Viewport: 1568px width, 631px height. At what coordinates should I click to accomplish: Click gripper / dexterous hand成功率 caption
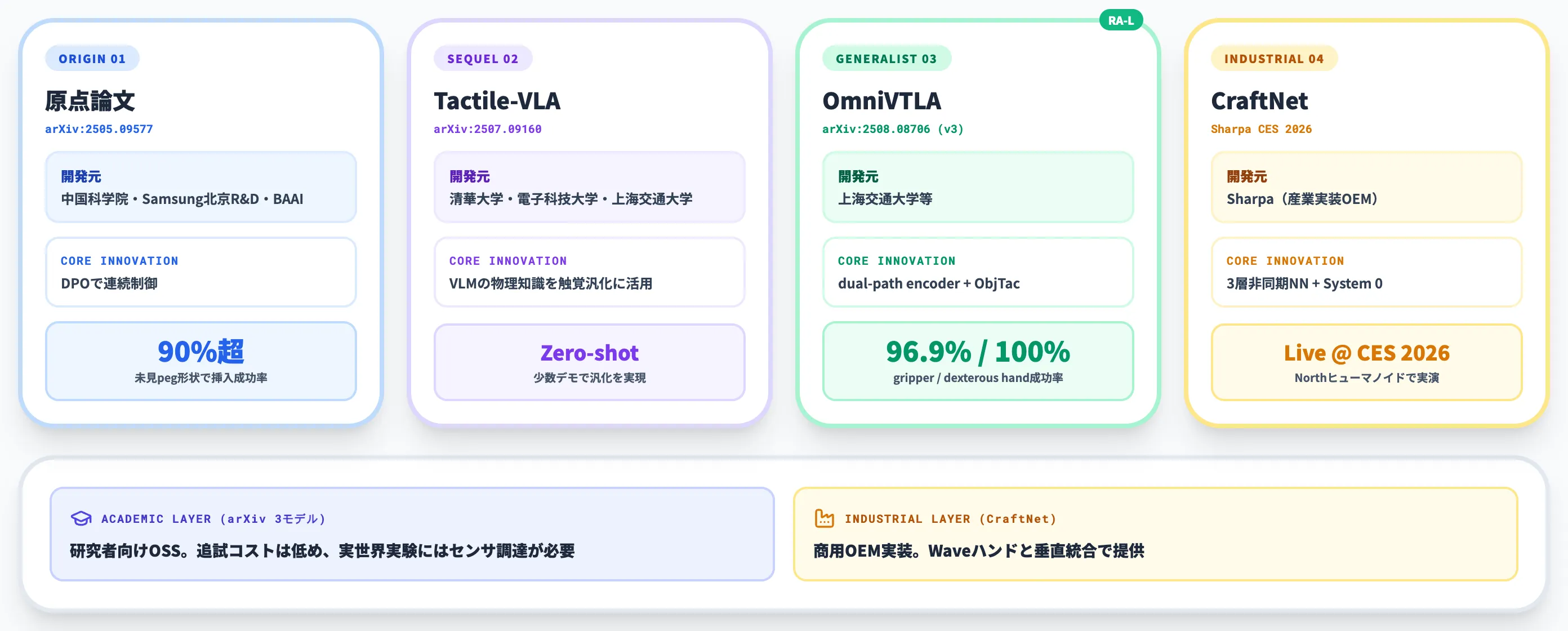tap(978, 377)
